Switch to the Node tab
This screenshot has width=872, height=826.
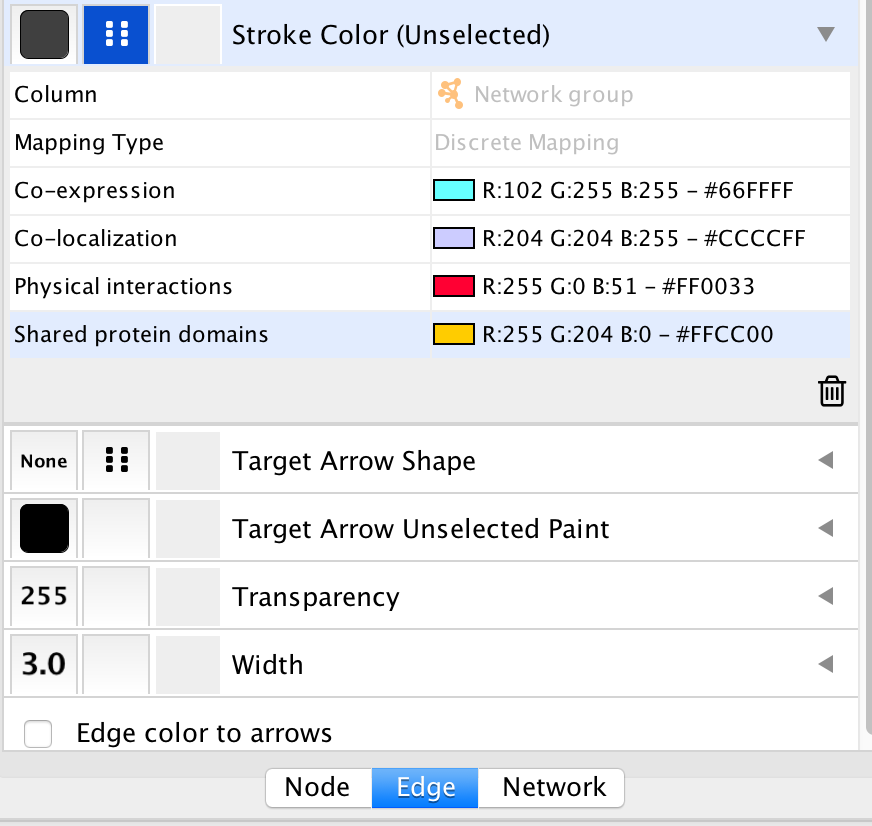click(317, 787)
